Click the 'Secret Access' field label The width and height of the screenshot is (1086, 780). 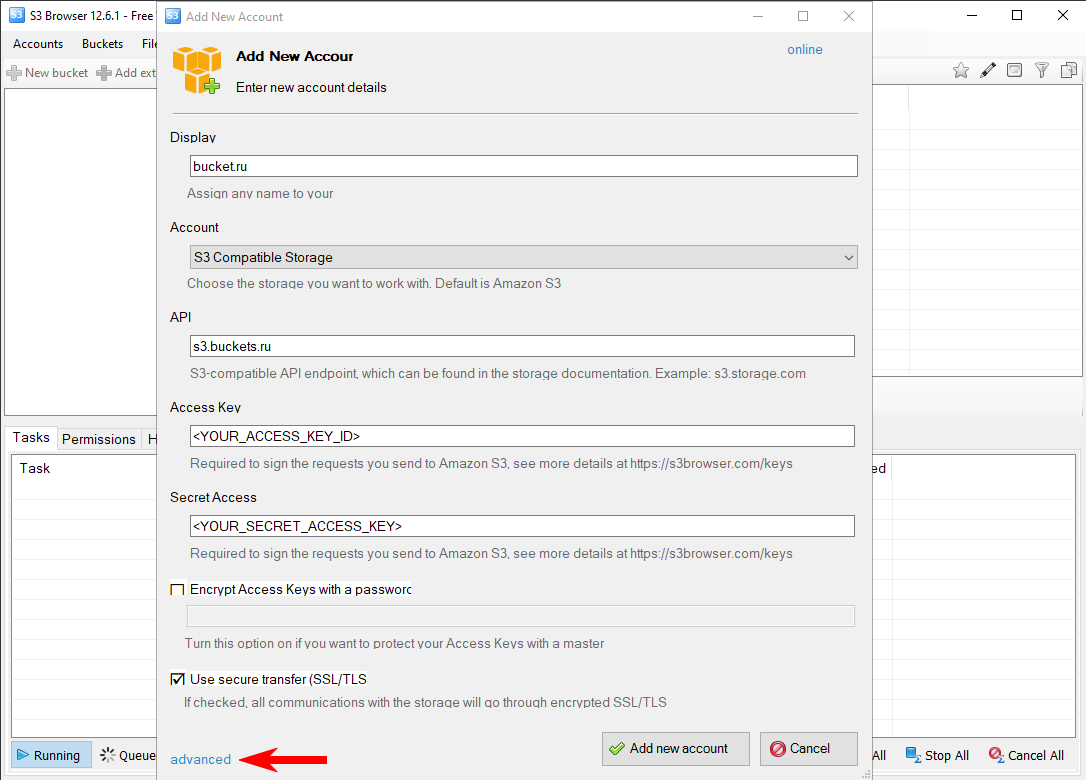(213, 497)
